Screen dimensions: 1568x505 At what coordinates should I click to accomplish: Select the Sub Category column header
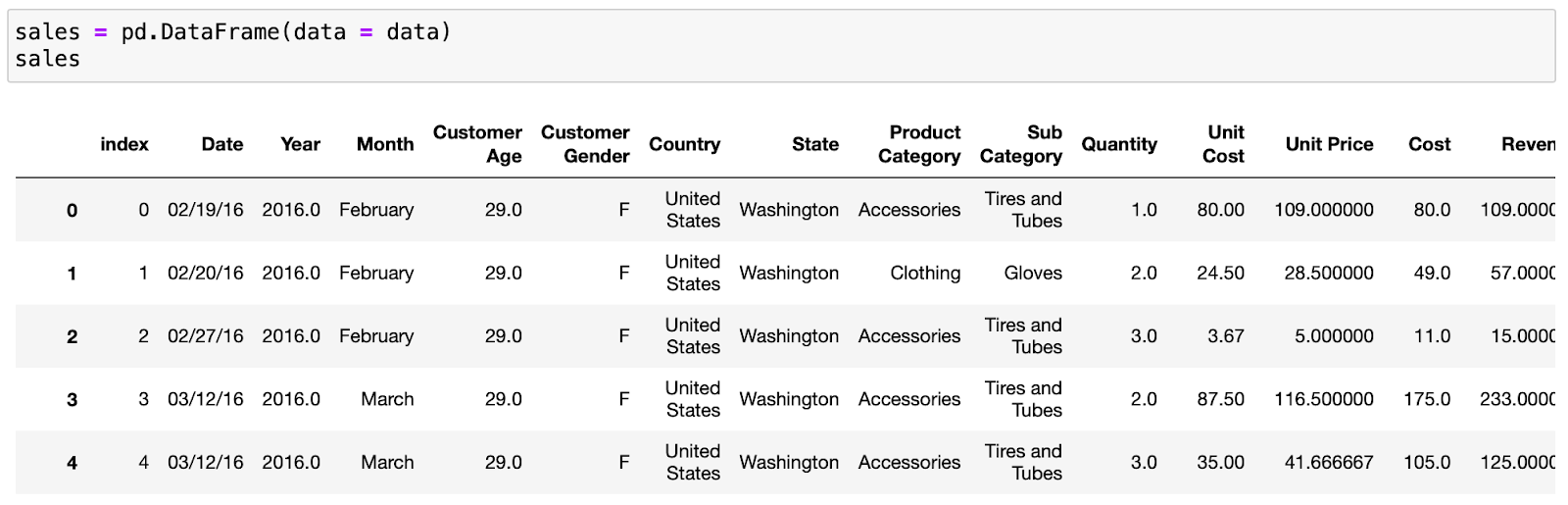(1021, 144)
